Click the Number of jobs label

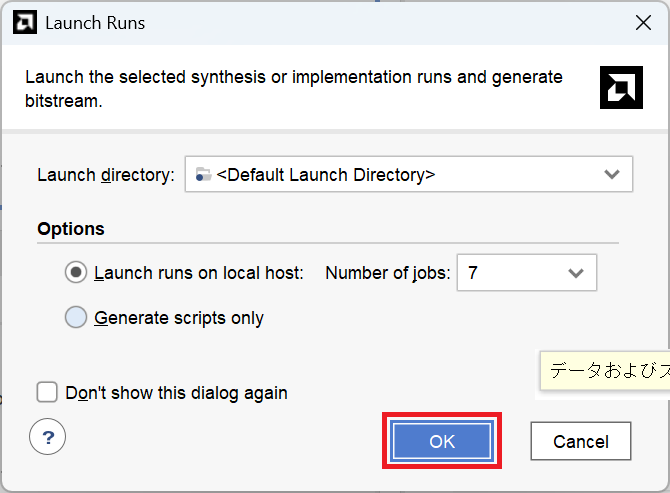click(387, 272)
